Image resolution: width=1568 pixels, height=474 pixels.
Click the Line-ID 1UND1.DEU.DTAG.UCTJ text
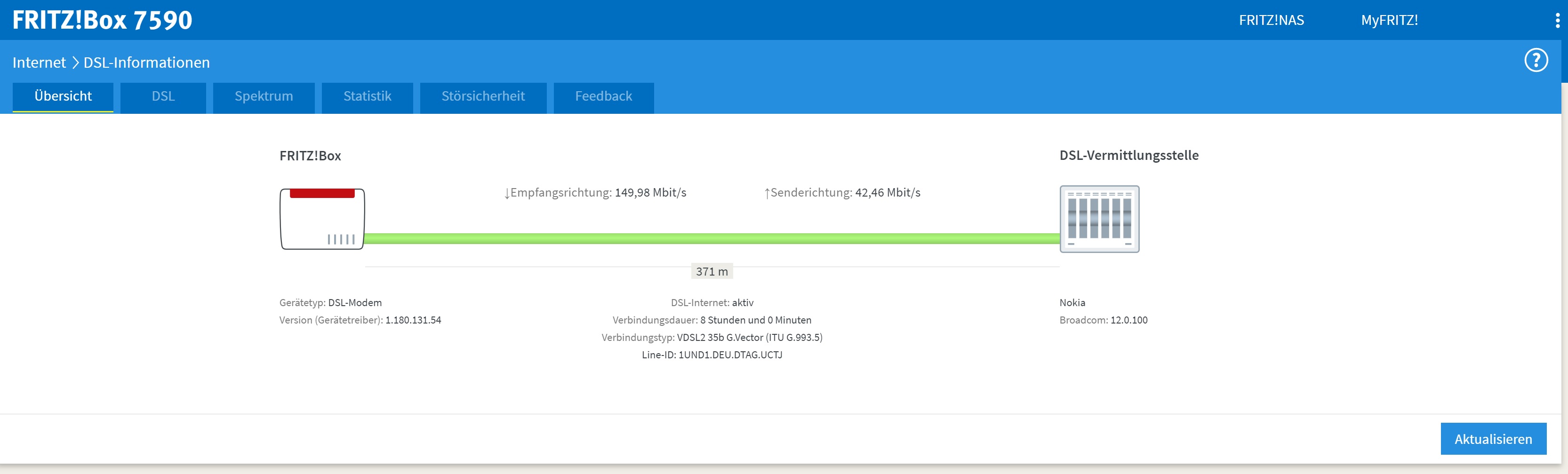coord(712,355)
